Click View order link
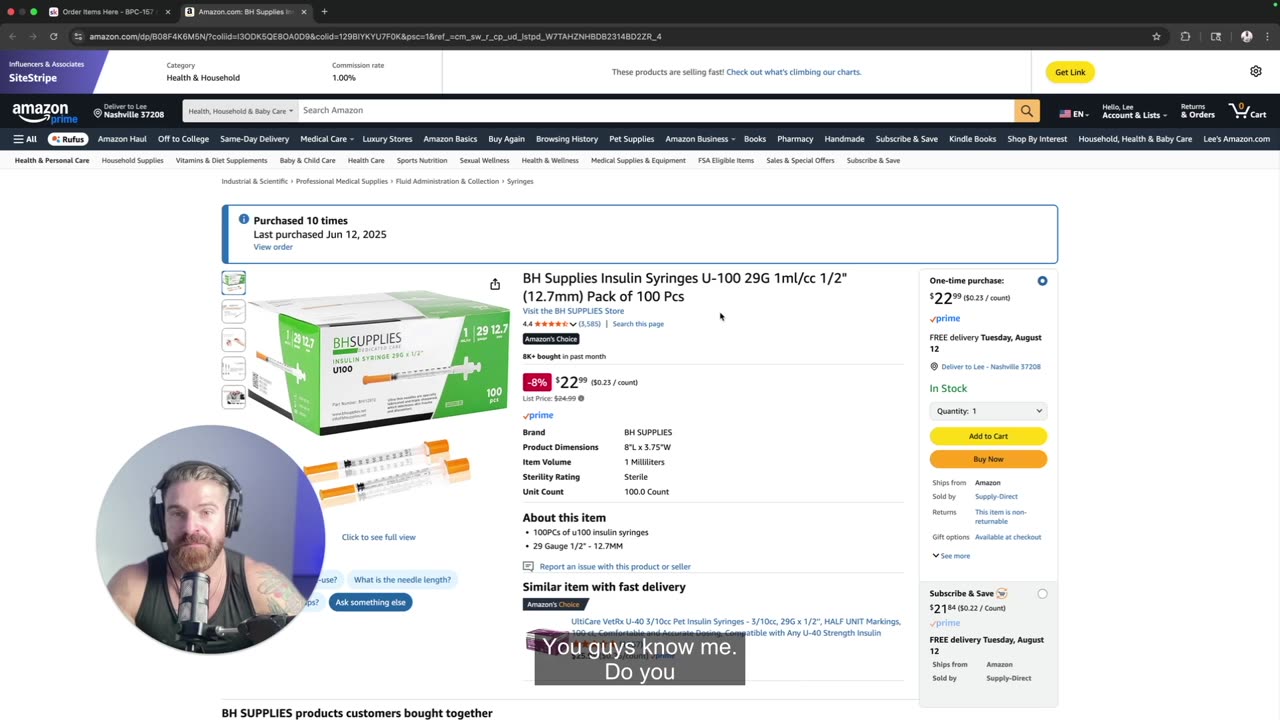1280x720 pixels. [x=273, y=247]
